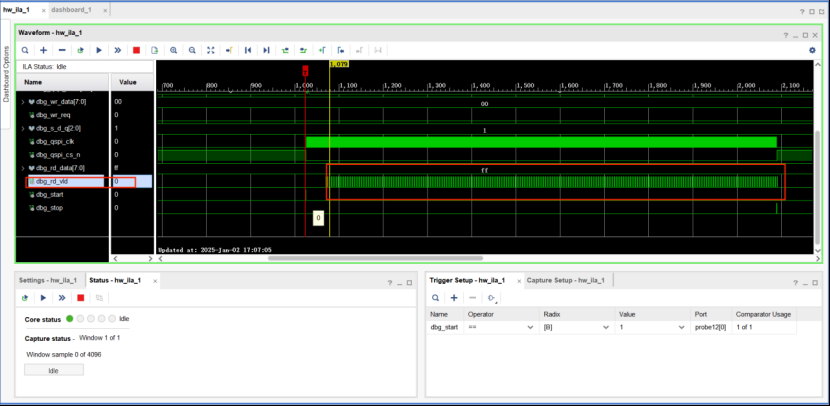
Task: Click the red trigger marker flag
Action: tap(305, 71)
